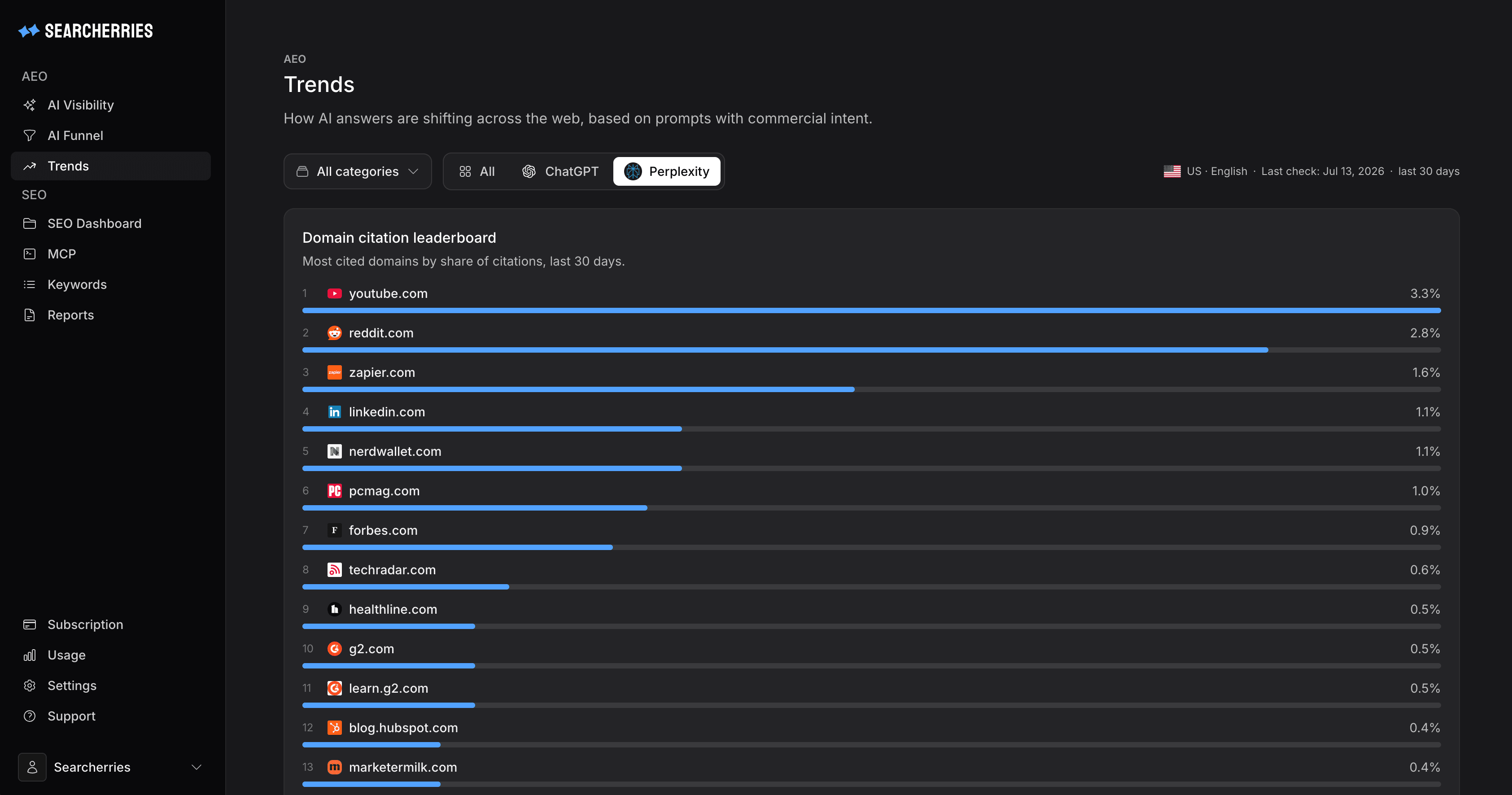1512x795 pixels.
Task: Open the Support page
Action: (x=110, y=716)
